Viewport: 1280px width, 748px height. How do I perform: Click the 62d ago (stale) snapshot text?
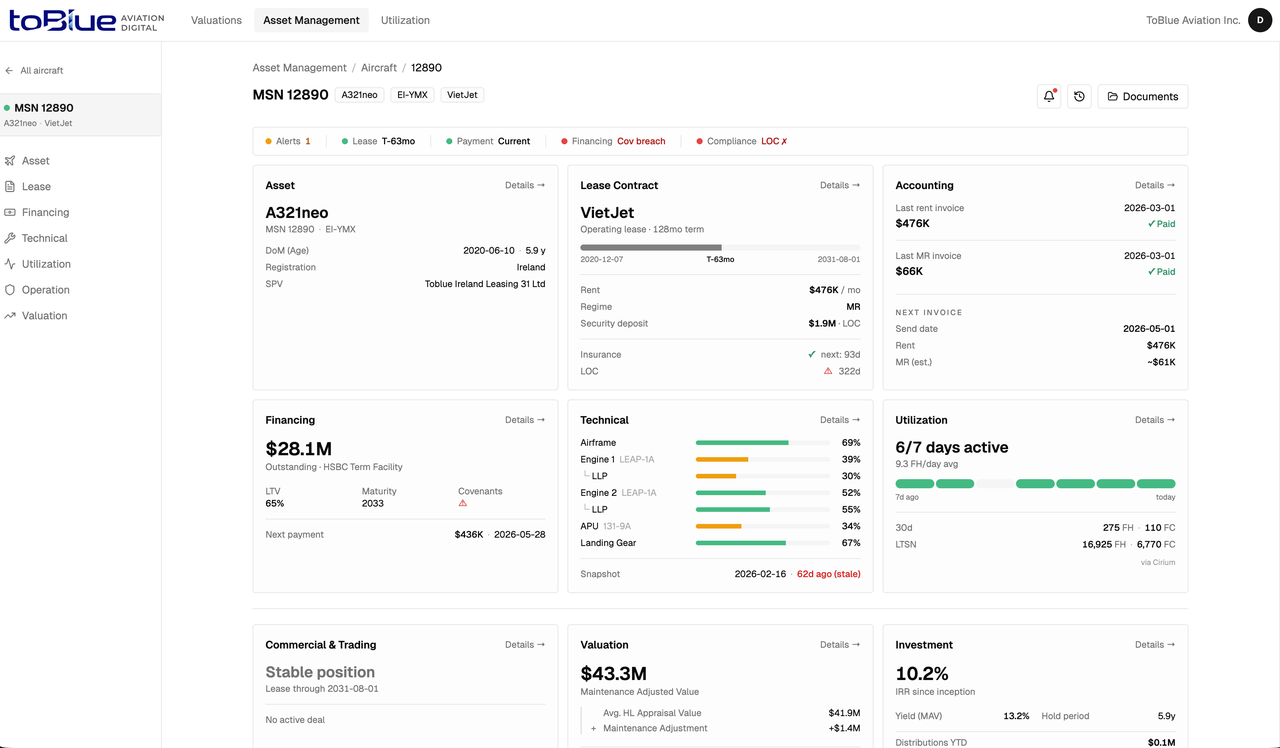point(828,574)
